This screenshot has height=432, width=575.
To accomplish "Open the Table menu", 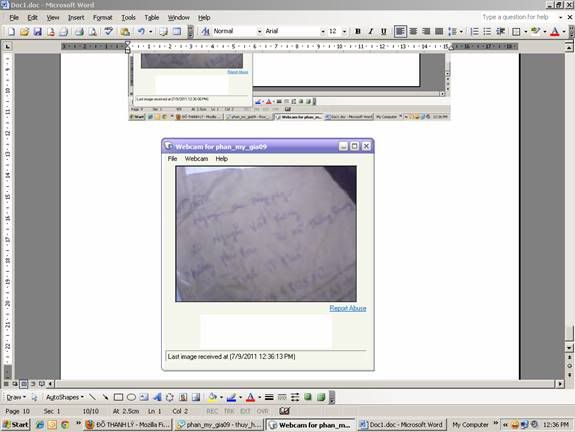I will [x=151, y=18].
